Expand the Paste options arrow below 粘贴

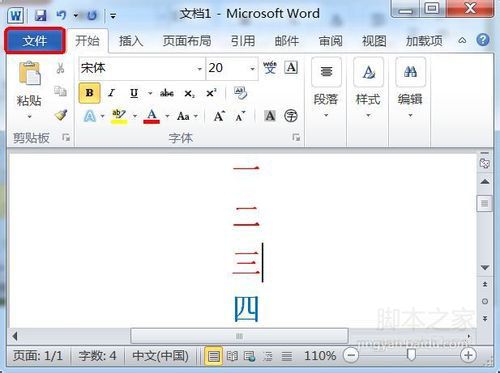[29, 117]
